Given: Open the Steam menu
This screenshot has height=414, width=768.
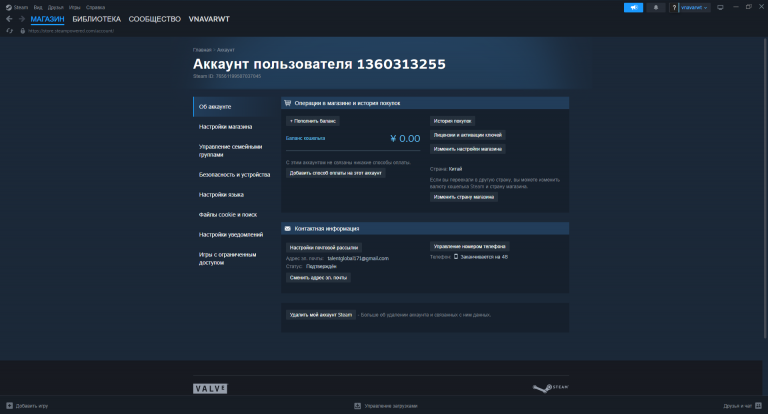Looking at the screenshot, I should 21,7.
